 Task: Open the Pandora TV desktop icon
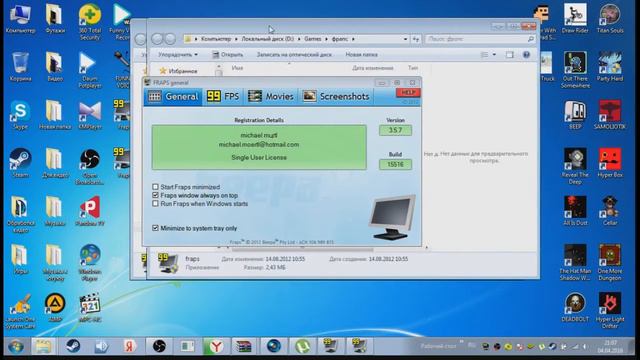click(90, 211)
